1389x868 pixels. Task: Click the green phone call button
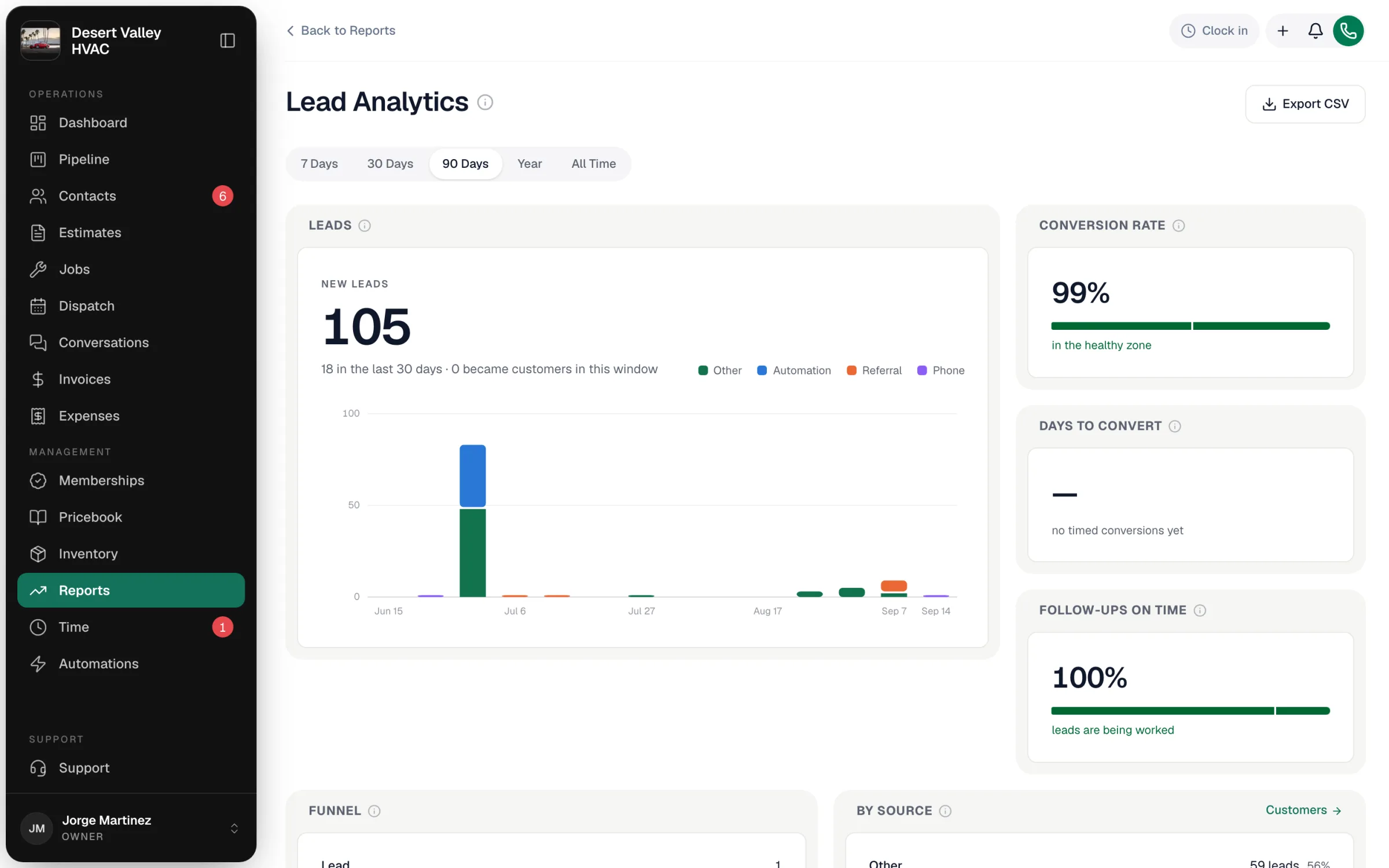[x=1348, y=31]
